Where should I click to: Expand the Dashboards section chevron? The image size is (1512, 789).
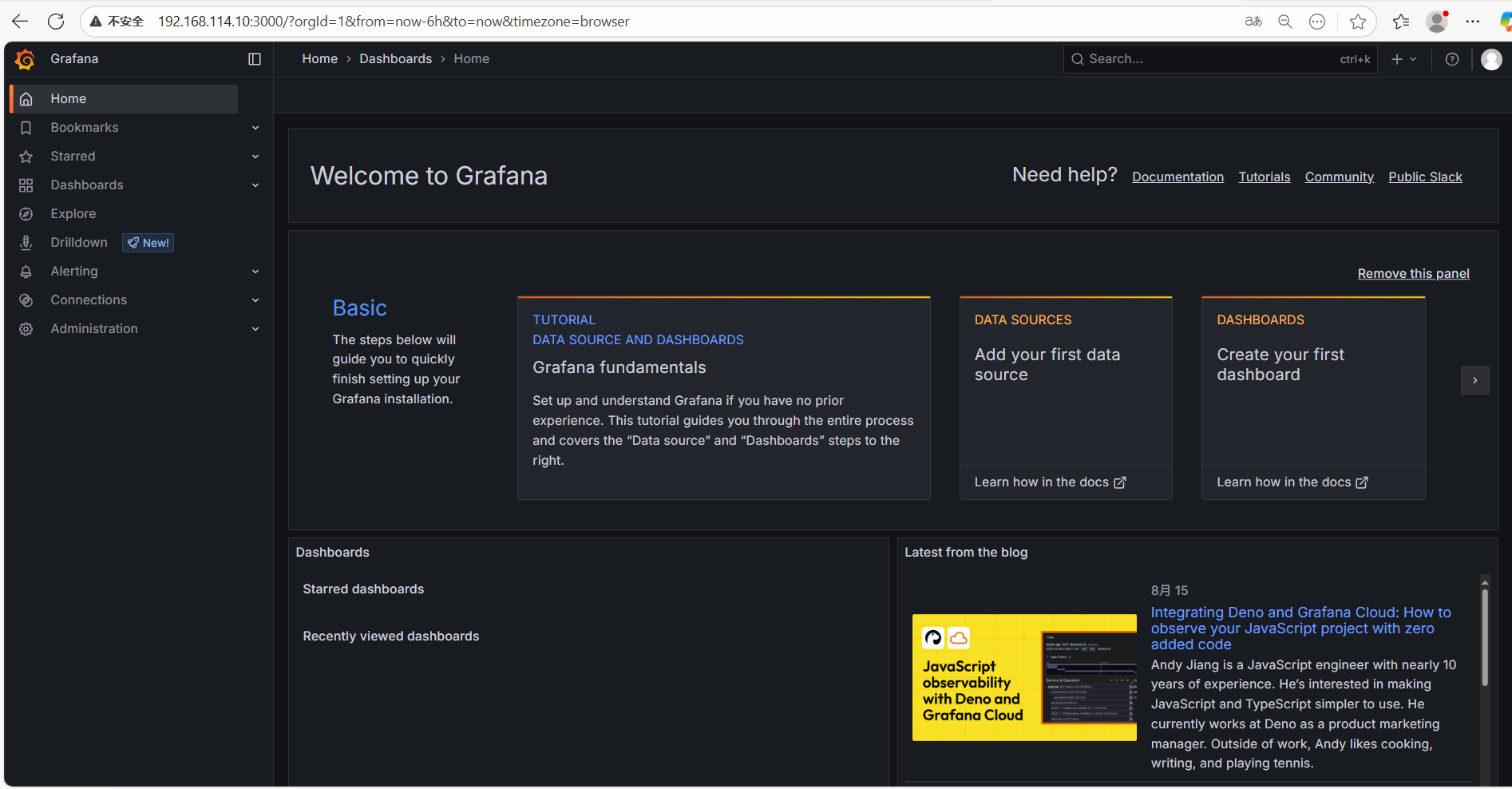[x=255, y=185]
